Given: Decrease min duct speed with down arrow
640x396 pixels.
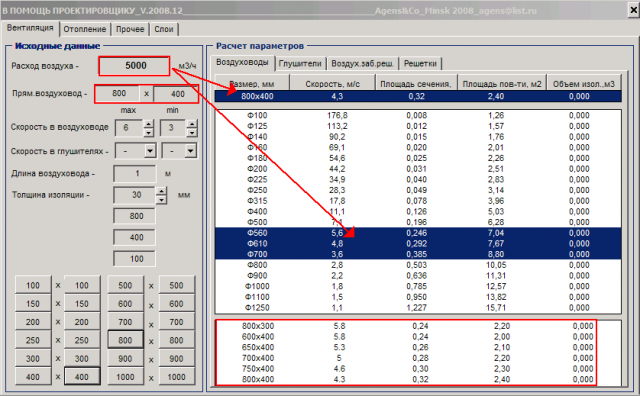Looking at the screenshot, I should pos(192,132).
